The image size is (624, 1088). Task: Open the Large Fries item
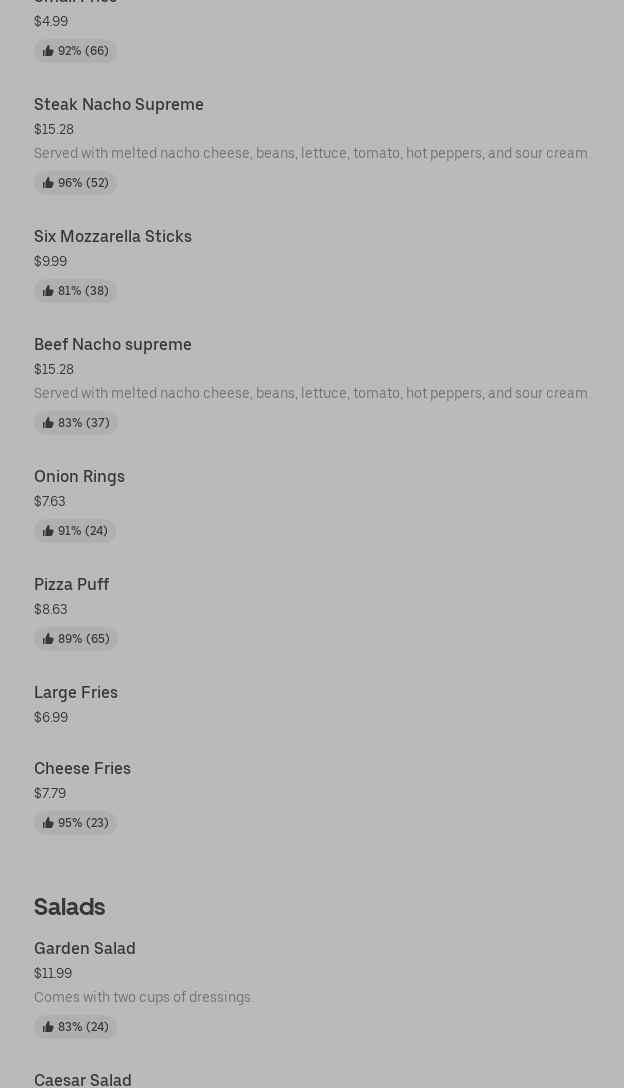(76, 693)
